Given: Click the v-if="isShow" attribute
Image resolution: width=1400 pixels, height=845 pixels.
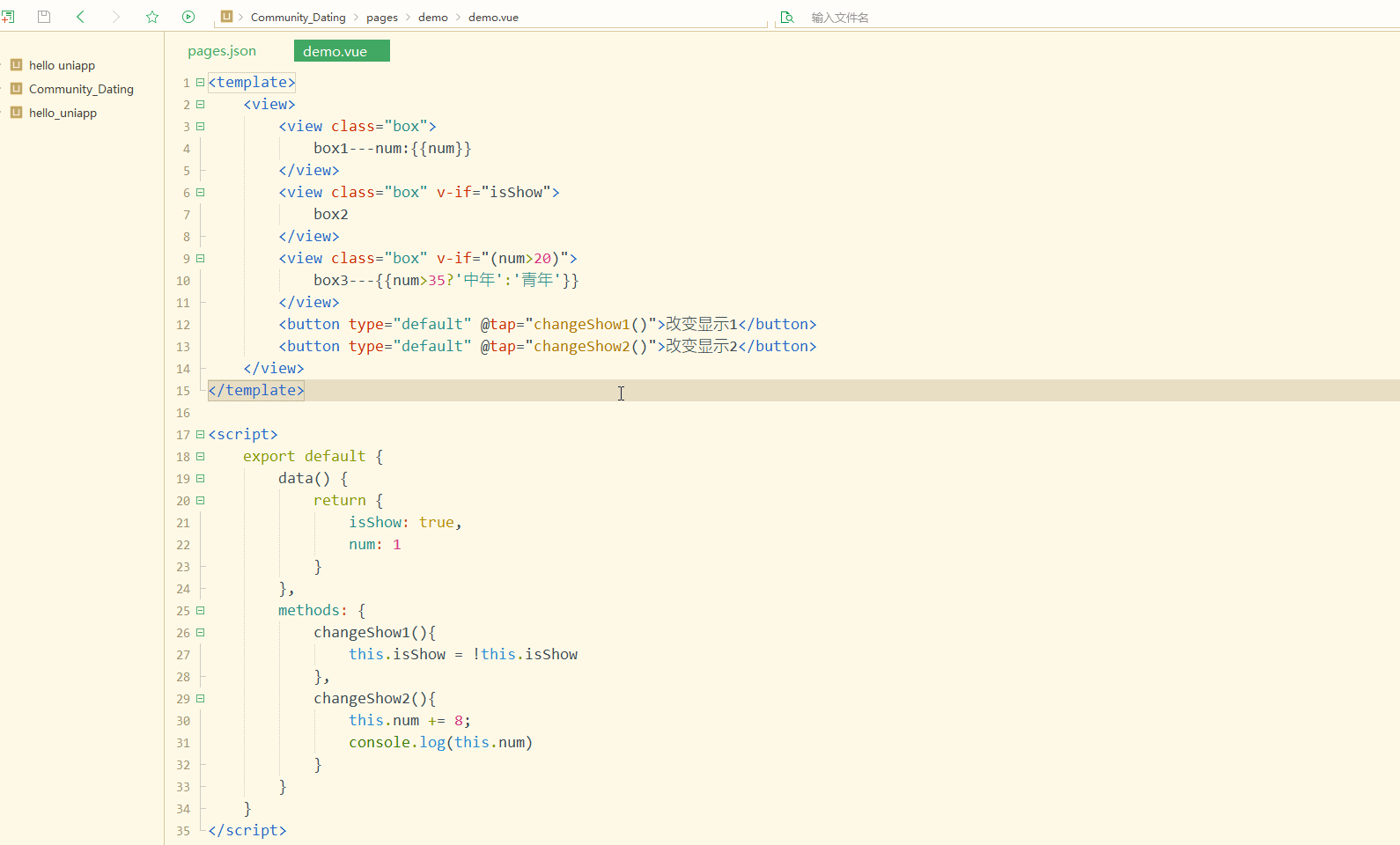Looking at the screenshot, I should (x=494, y=192).
